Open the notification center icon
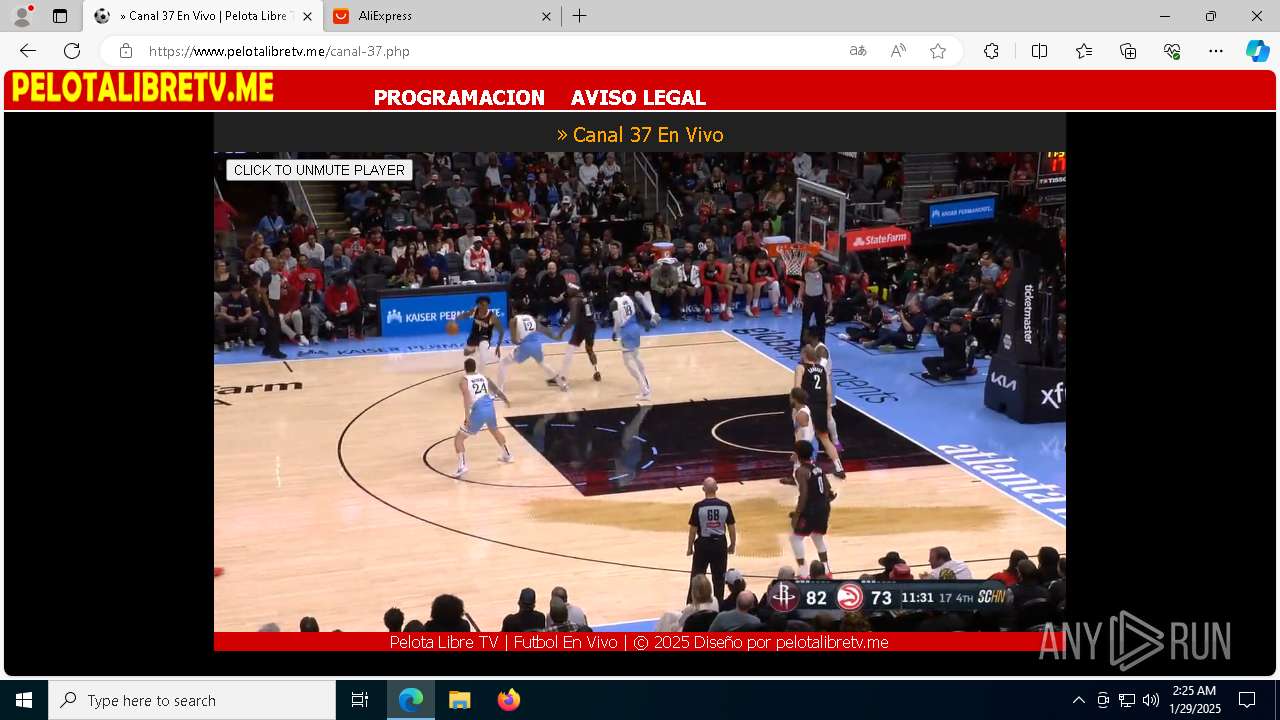 (x=1247, y=700)
